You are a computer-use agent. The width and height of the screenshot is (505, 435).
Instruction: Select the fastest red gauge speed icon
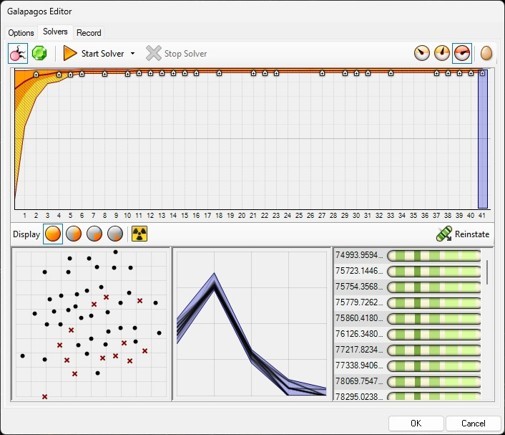coord(462,53)
